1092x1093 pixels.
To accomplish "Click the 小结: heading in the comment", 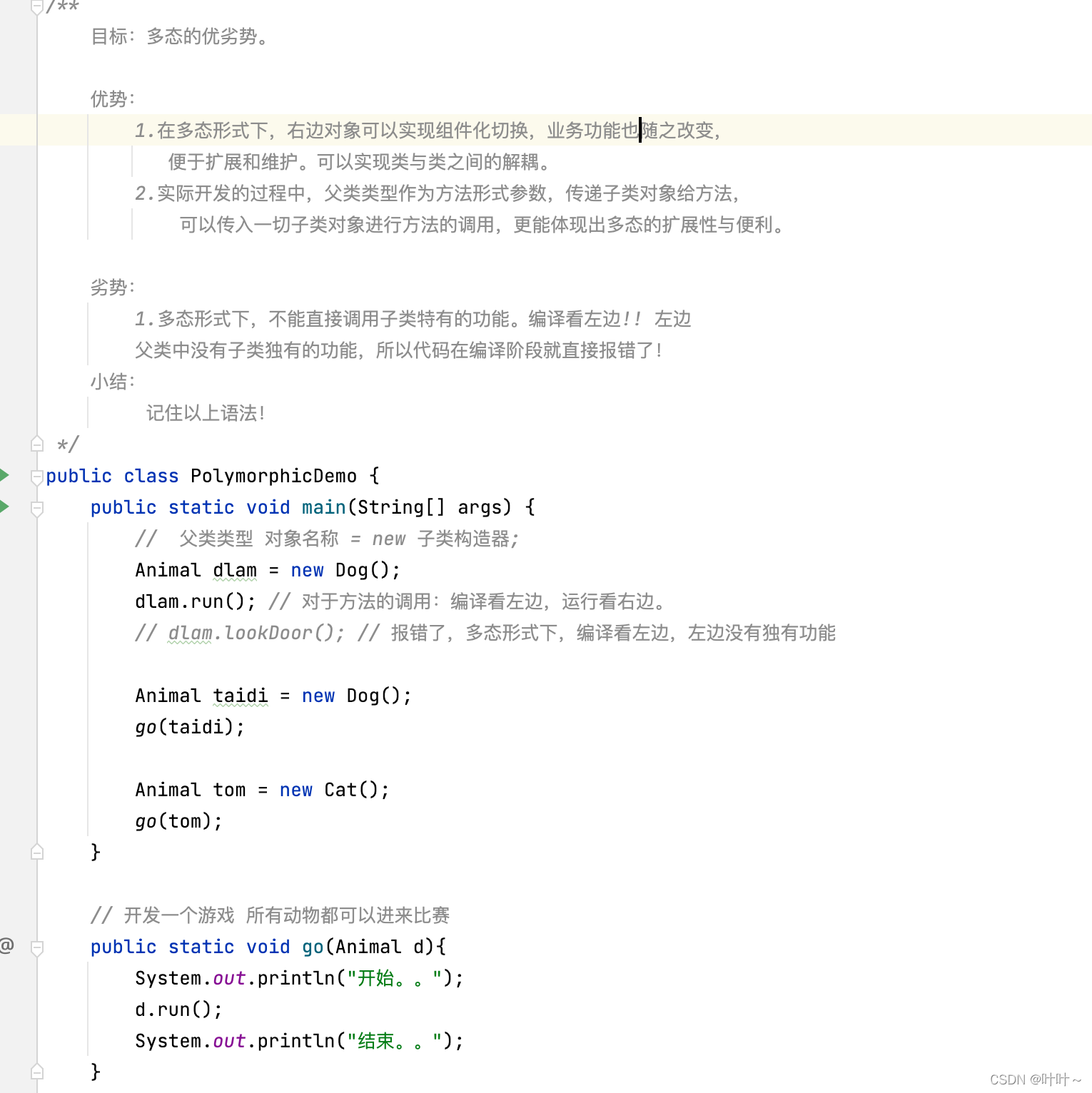I will click(x=113, y=382).
